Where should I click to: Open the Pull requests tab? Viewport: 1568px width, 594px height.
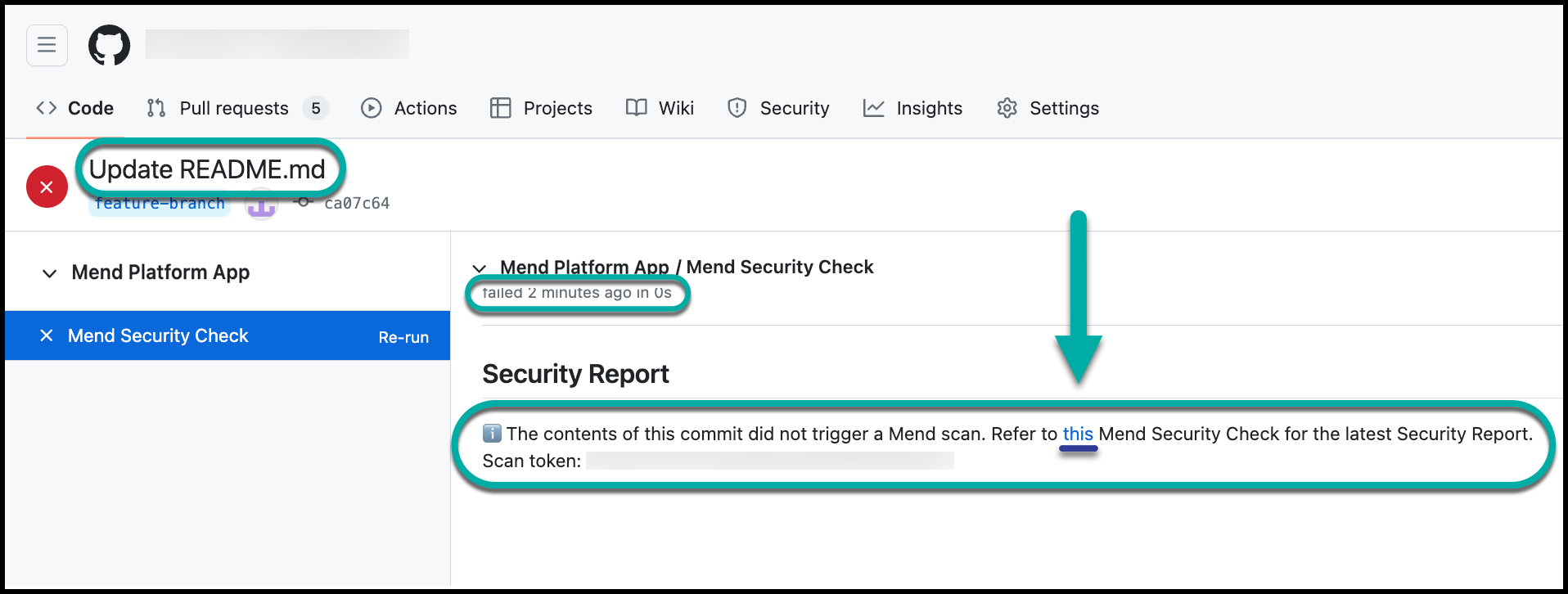click(x=233, y=108)
